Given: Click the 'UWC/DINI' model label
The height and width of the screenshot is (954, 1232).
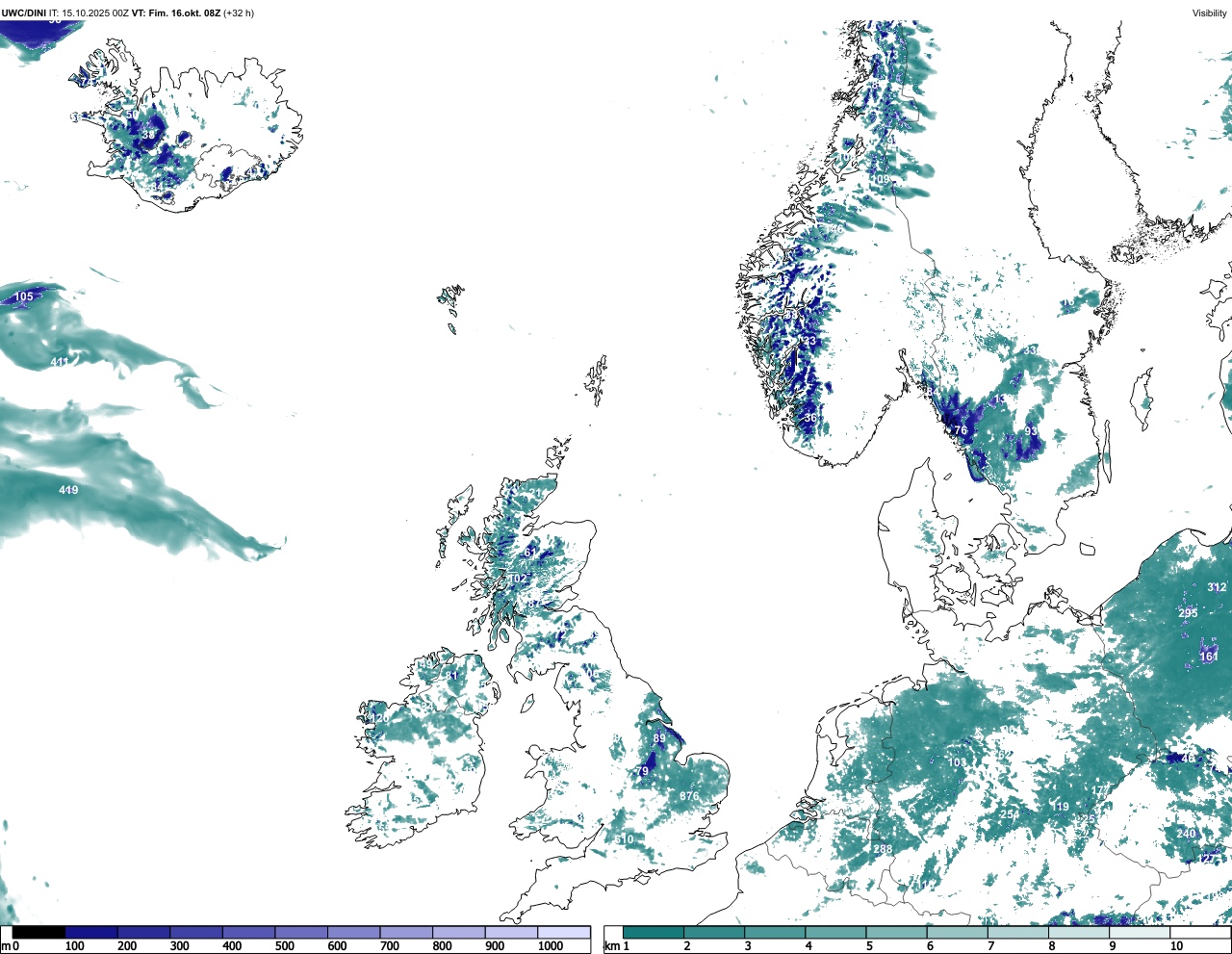Looking at the screenshot, I should click(x=23, y=13).
